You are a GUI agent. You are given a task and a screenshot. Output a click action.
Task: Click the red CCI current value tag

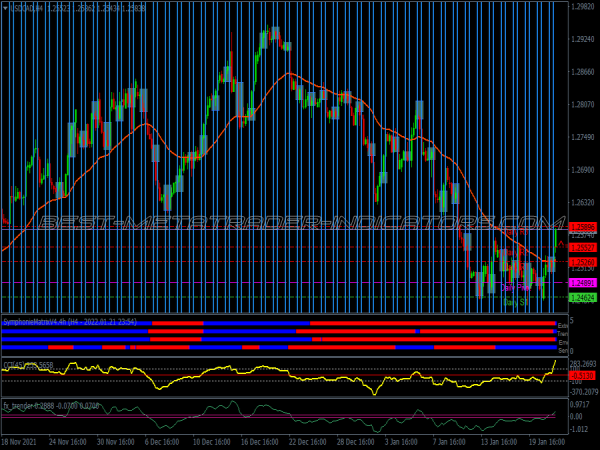[583, 375]
